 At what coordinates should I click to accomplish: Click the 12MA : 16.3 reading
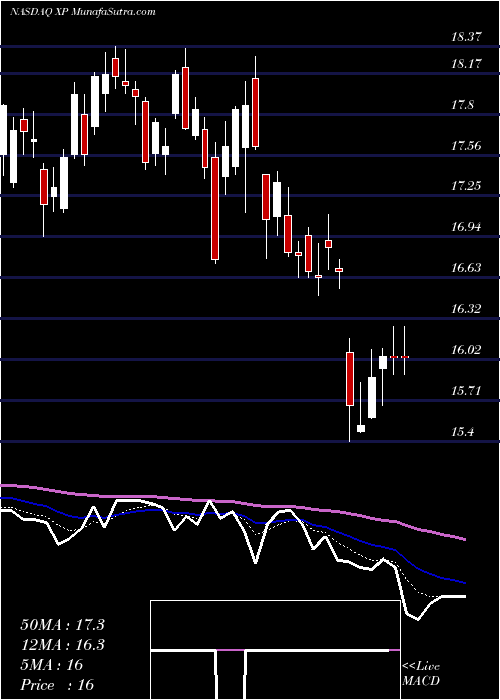point(62,645)
